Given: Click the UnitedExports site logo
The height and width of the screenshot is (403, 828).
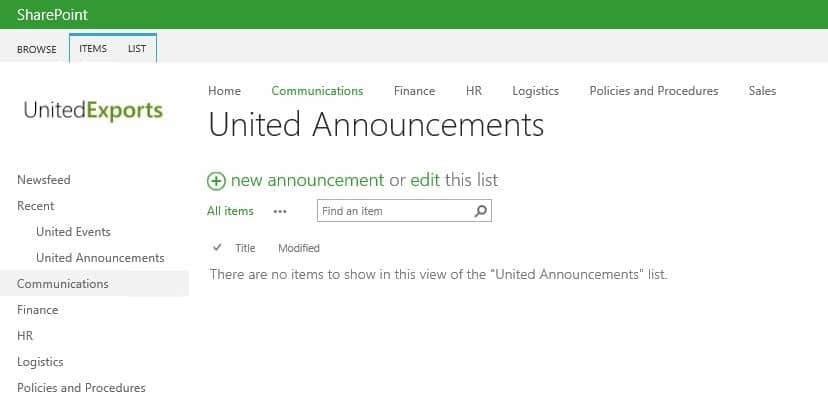Looking at the screenshot, I should (93, 111).
